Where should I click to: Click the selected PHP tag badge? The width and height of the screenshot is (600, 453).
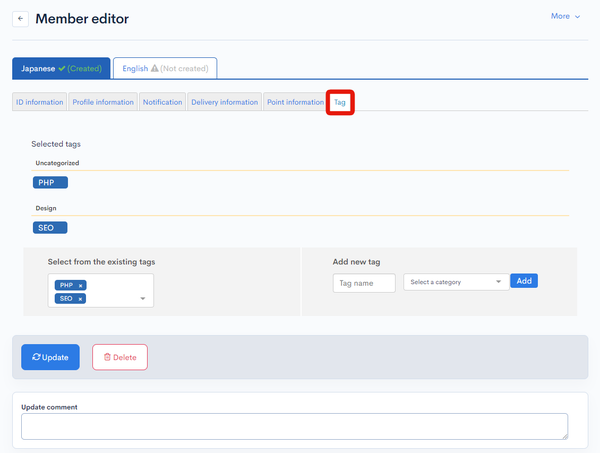[x=51, y=183]
